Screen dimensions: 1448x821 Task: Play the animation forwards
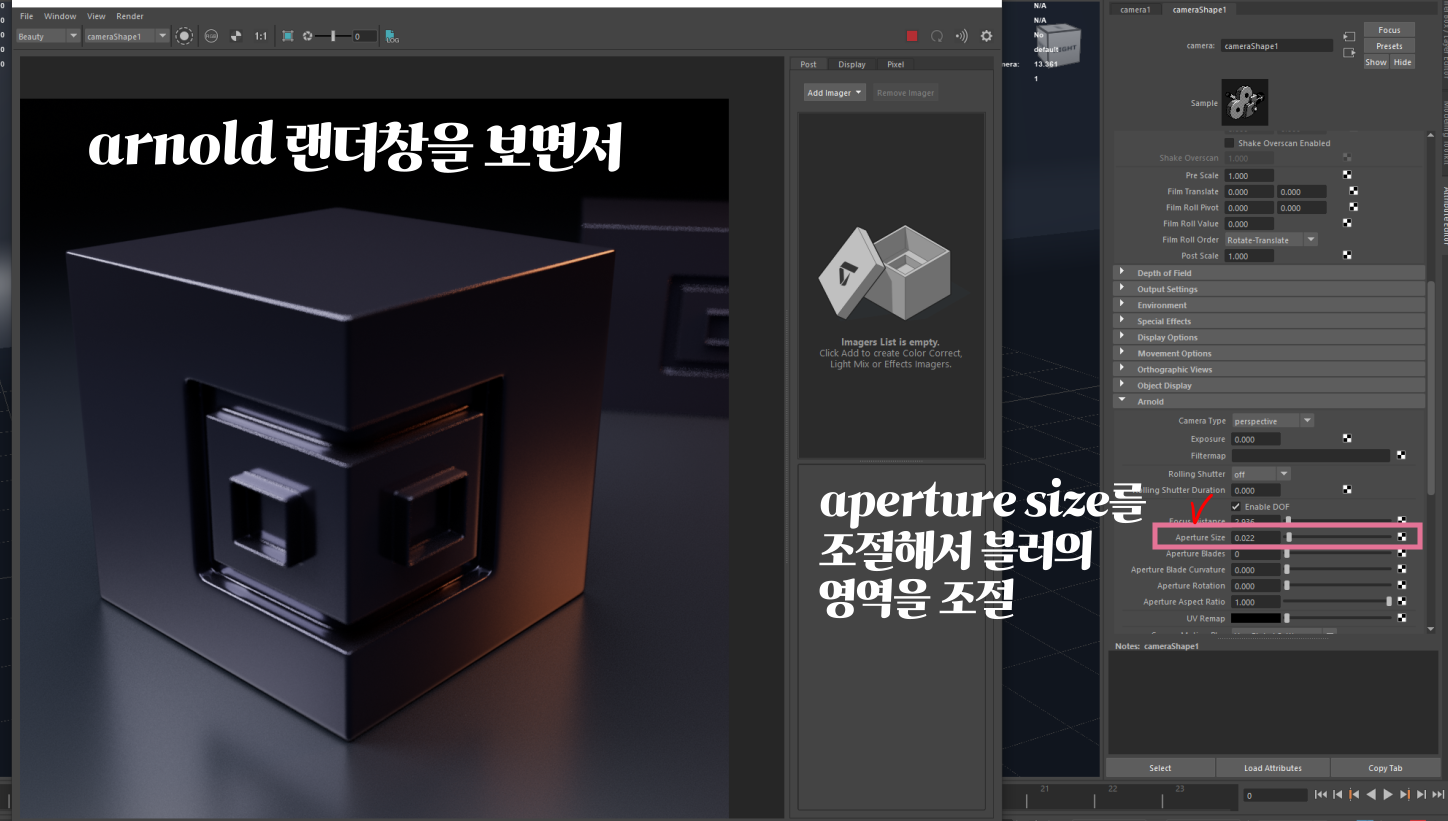[1388, 794]
